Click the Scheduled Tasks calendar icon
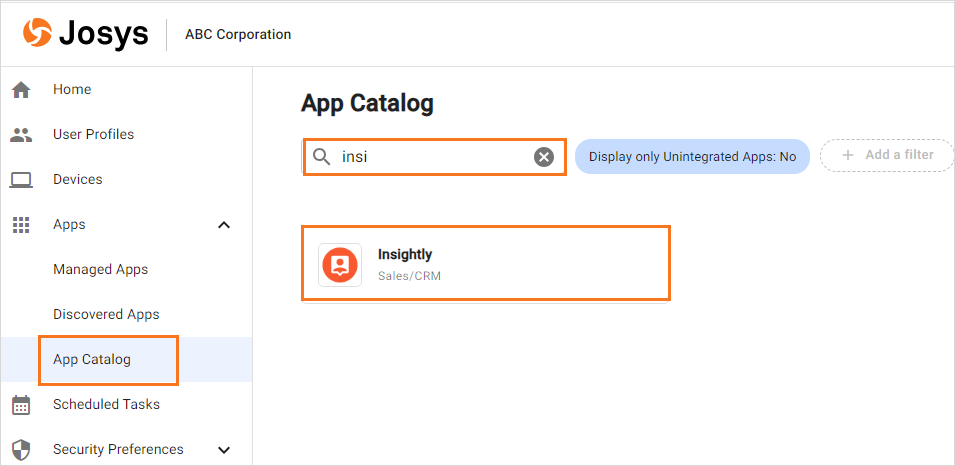The image size is (955, 466). [21, 404]
